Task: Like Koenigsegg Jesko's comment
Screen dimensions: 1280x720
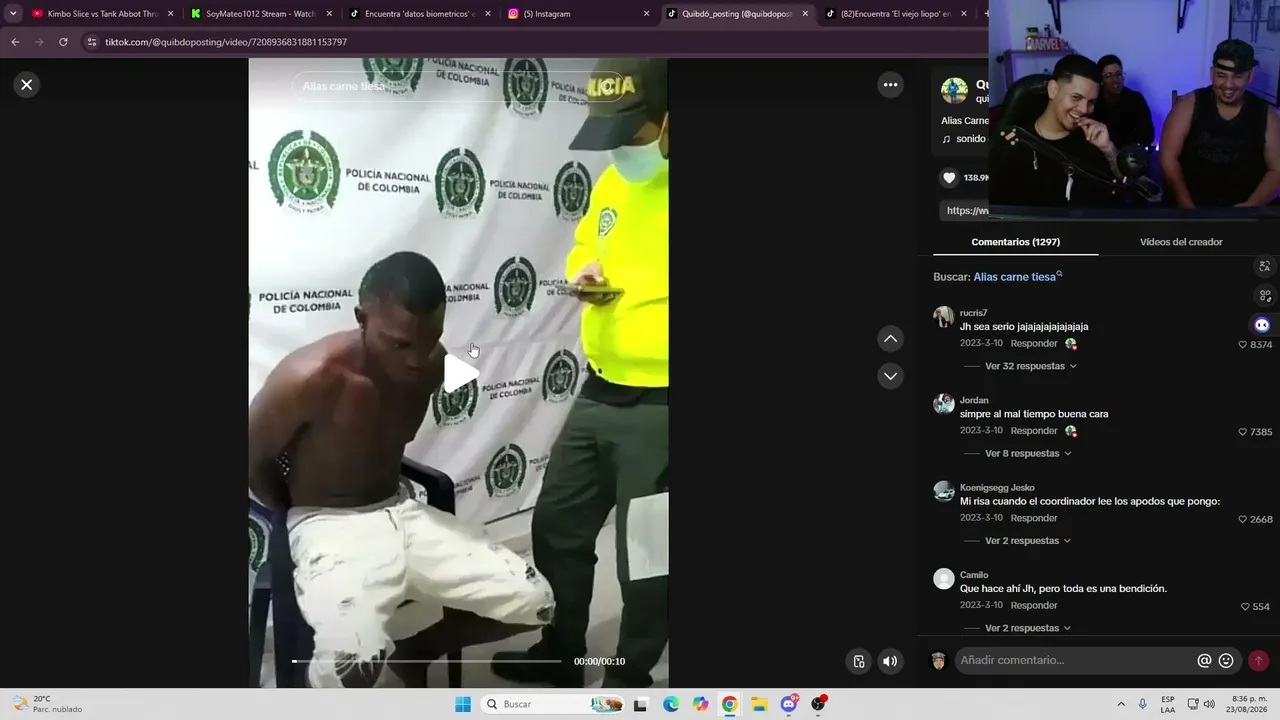Action: click(x=1243, y=520)
